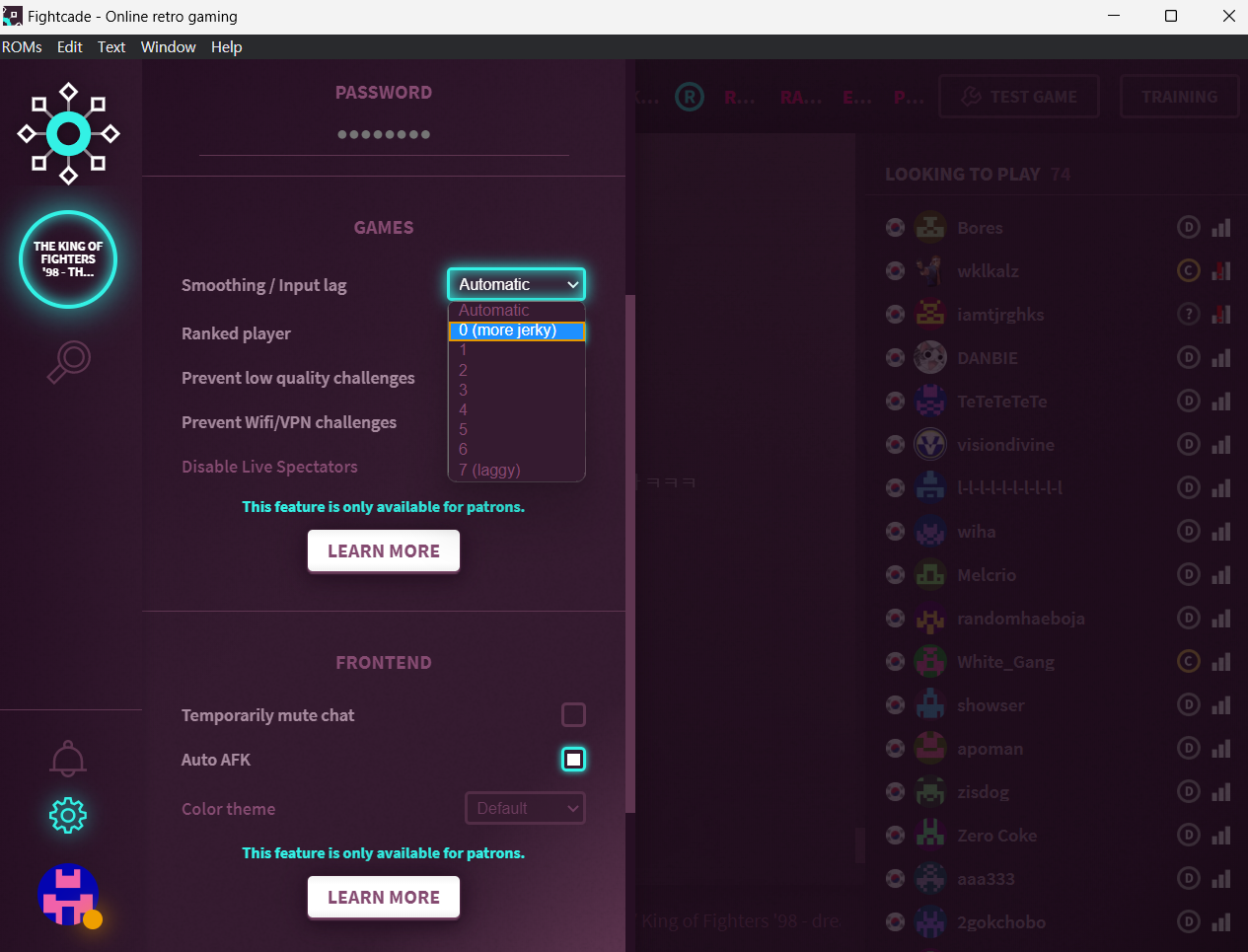This screenshot has width=1248, height=952.
Task: Open the settings gear icon
Action: click(x=68, y=815)
